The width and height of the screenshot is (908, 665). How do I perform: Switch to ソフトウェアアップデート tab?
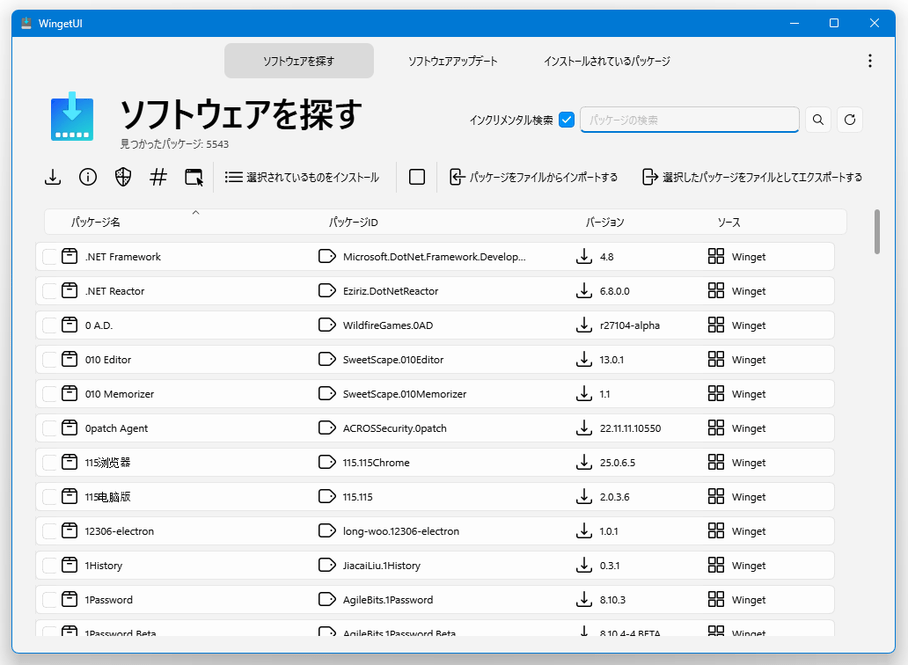pos(453,61)
